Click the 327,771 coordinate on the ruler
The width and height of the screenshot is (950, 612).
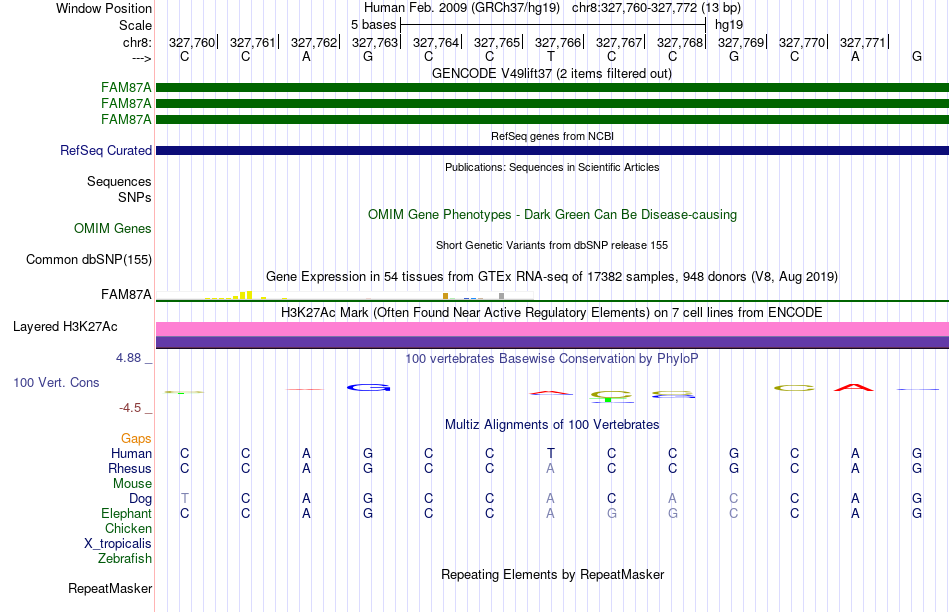point(863,42)
